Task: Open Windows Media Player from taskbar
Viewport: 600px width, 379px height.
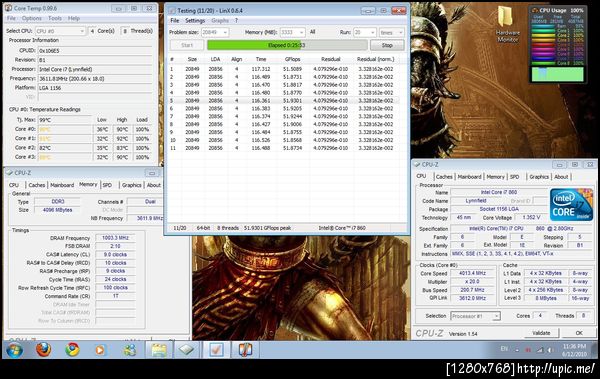Action: click(100, 350)
